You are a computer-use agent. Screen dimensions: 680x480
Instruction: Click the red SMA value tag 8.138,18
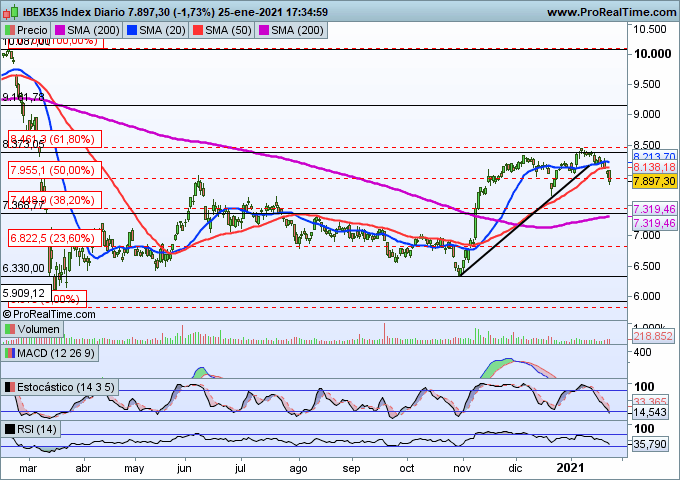[x=654, y=167]
